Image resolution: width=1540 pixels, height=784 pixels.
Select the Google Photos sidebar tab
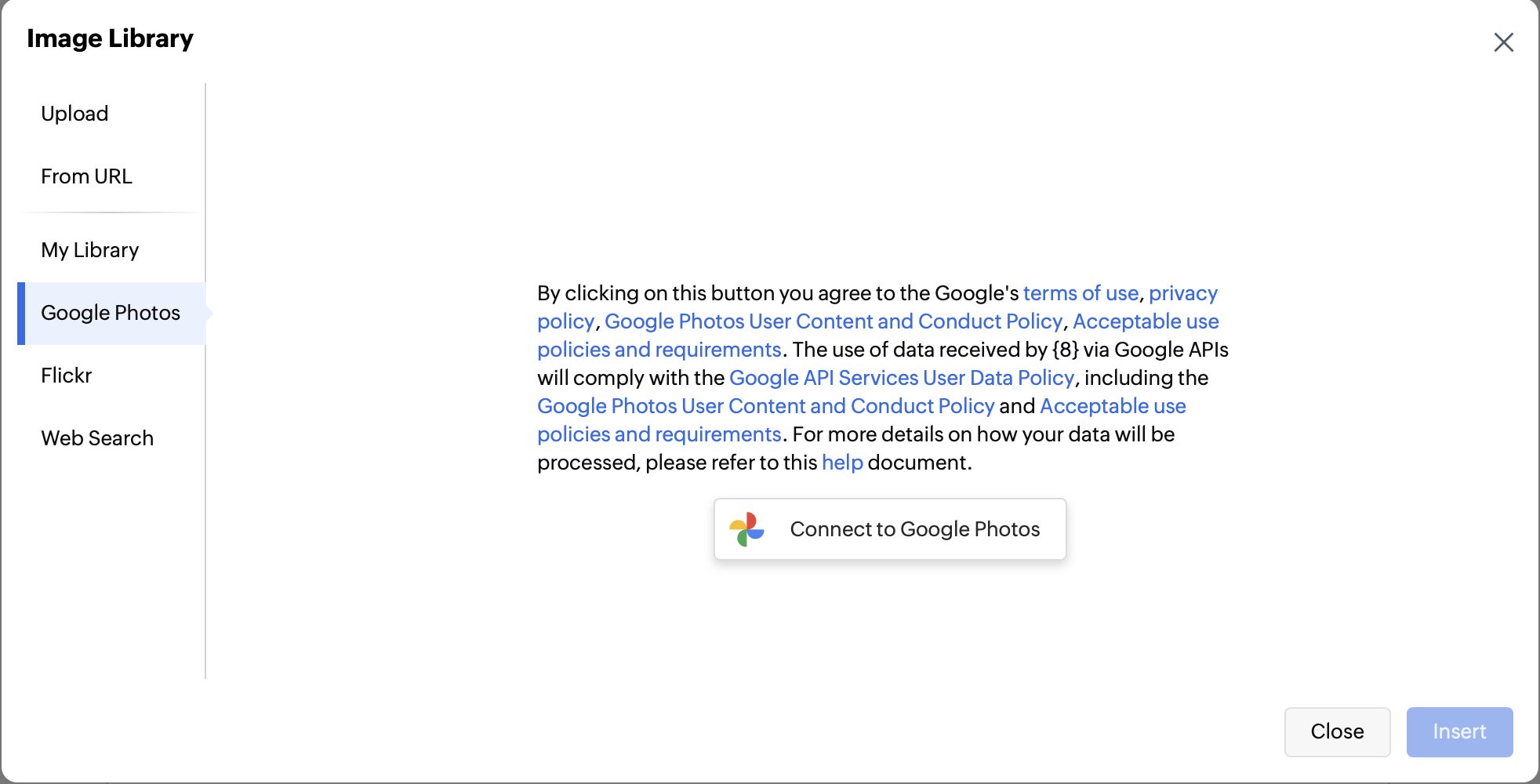111,313
